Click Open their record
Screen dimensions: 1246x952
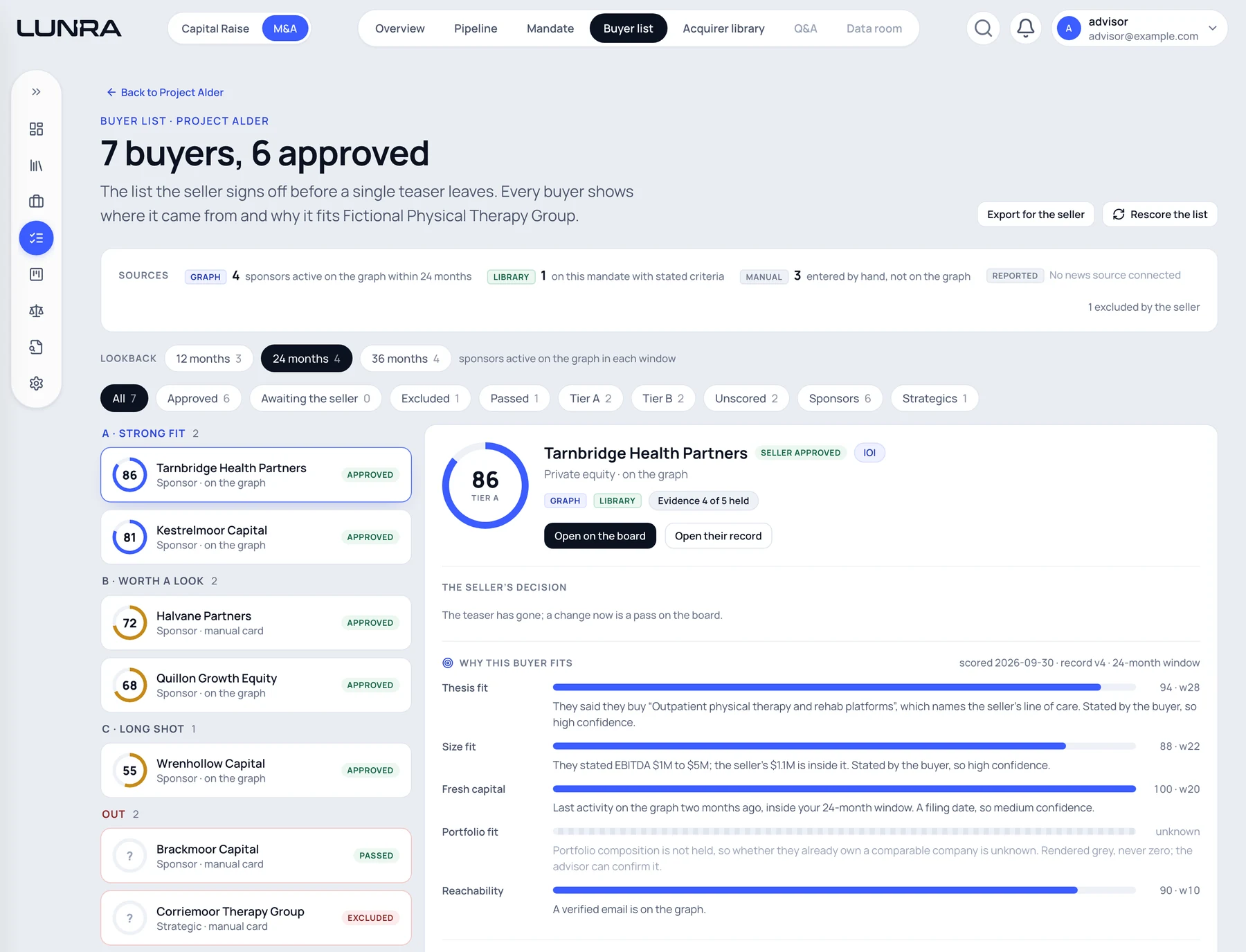(718, 536)
